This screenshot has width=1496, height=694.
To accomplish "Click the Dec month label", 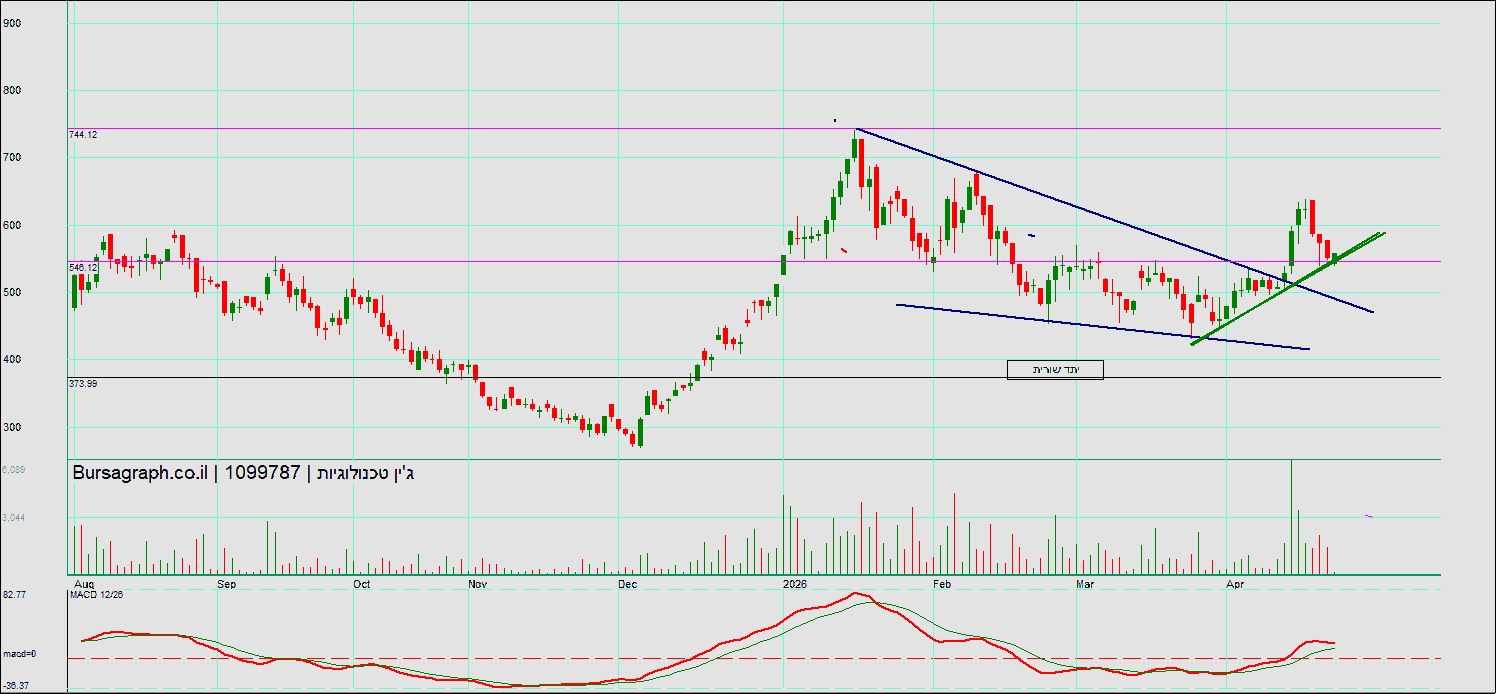I will (x=628, y=583).
